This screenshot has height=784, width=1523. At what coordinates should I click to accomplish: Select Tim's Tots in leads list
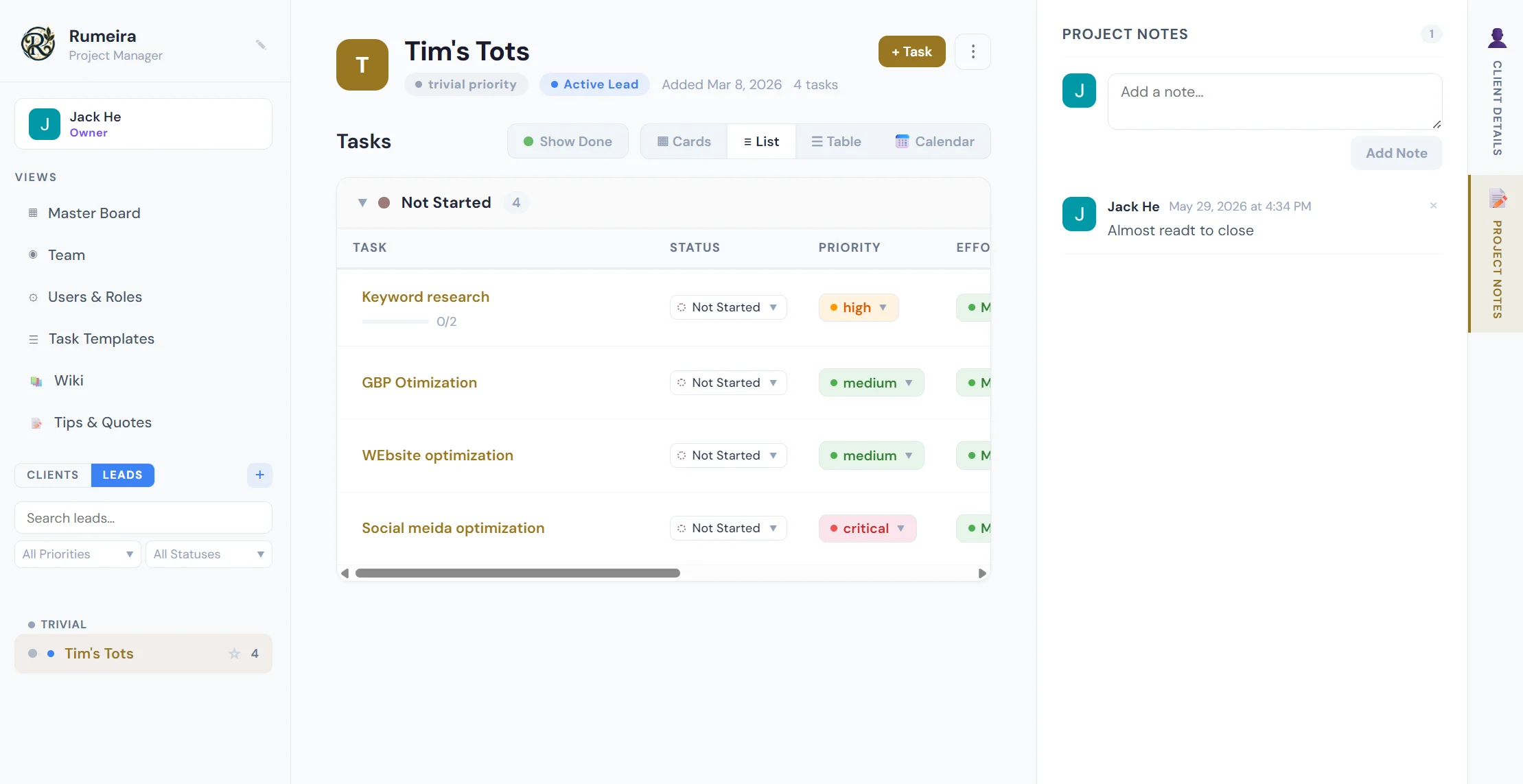pyautogui.click(x=143, y=654)
